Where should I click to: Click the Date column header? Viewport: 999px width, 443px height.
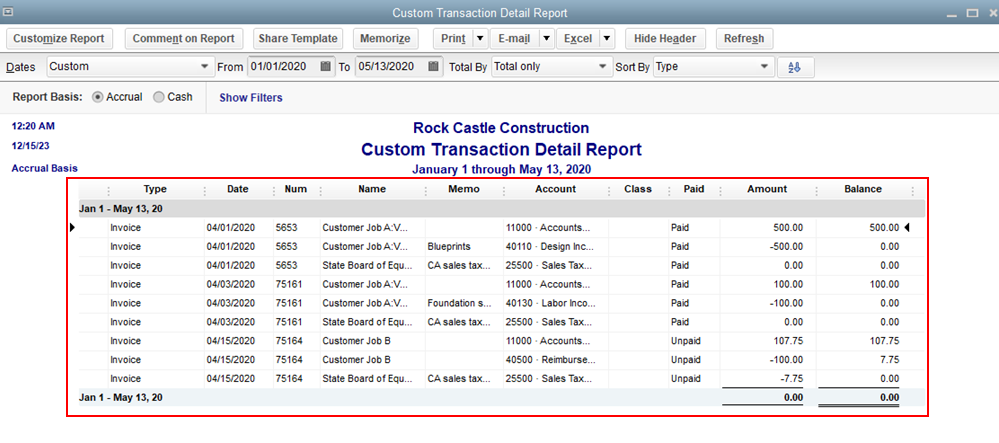click(238, 189)
